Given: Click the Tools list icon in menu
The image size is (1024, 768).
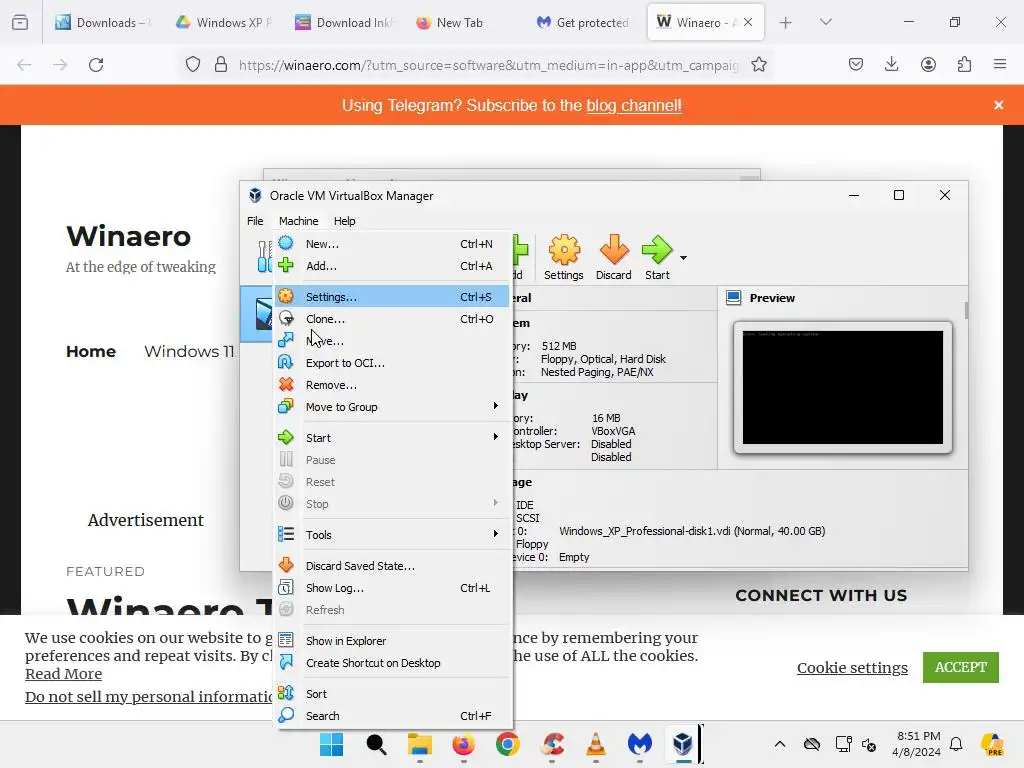Looking at the screenshot, I should [286, 534].
